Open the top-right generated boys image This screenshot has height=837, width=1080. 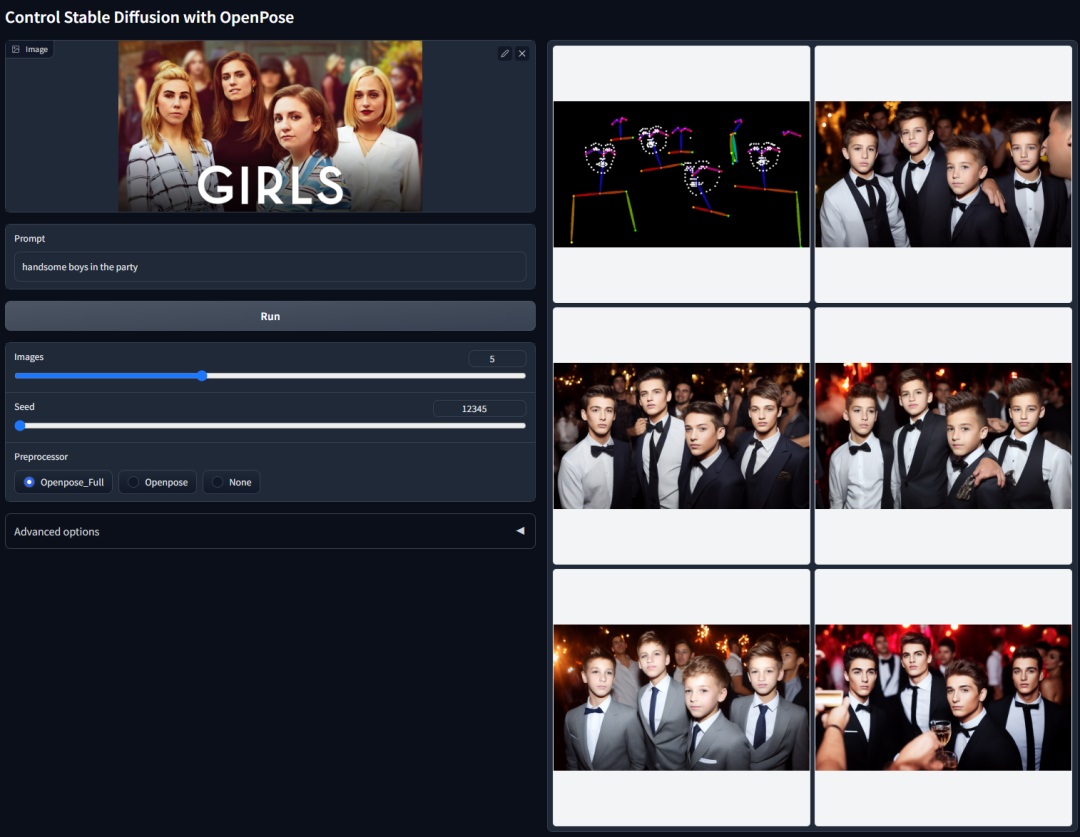tap(943, 174)
